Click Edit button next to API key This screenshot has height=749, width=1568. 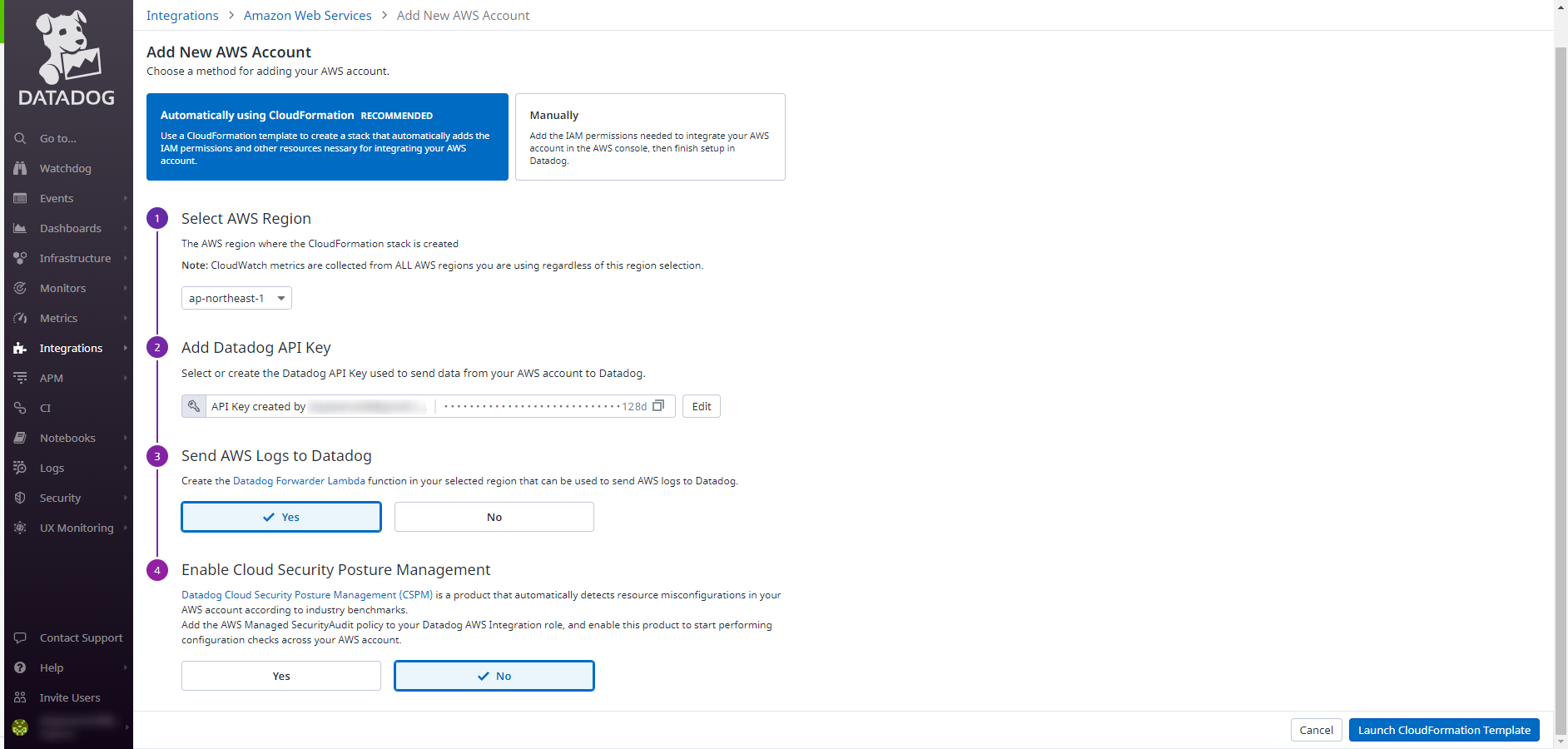pos(702,406)
